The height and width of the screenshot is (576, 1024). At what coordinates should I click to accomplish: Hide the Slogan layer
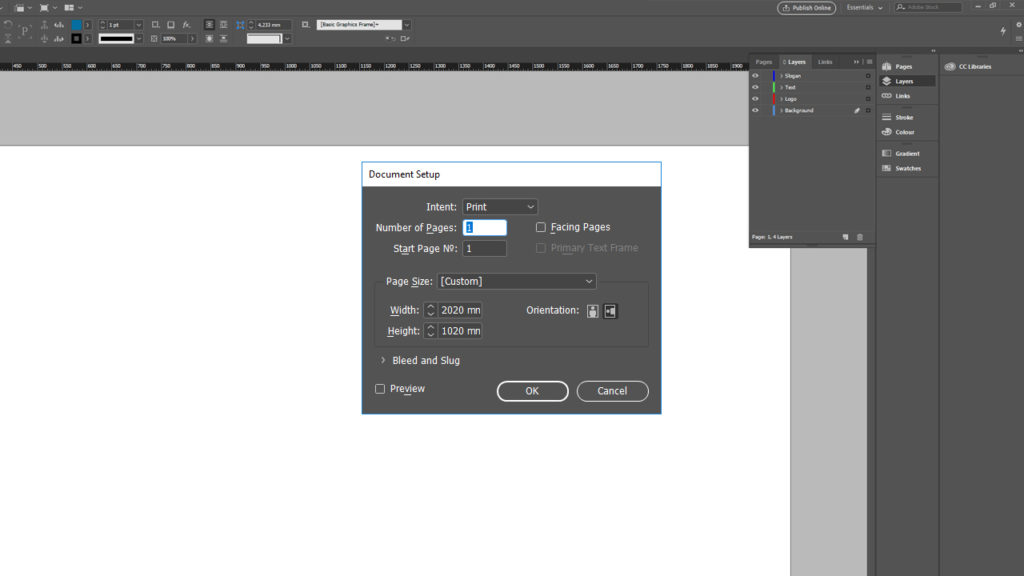(x=755, y=76)
